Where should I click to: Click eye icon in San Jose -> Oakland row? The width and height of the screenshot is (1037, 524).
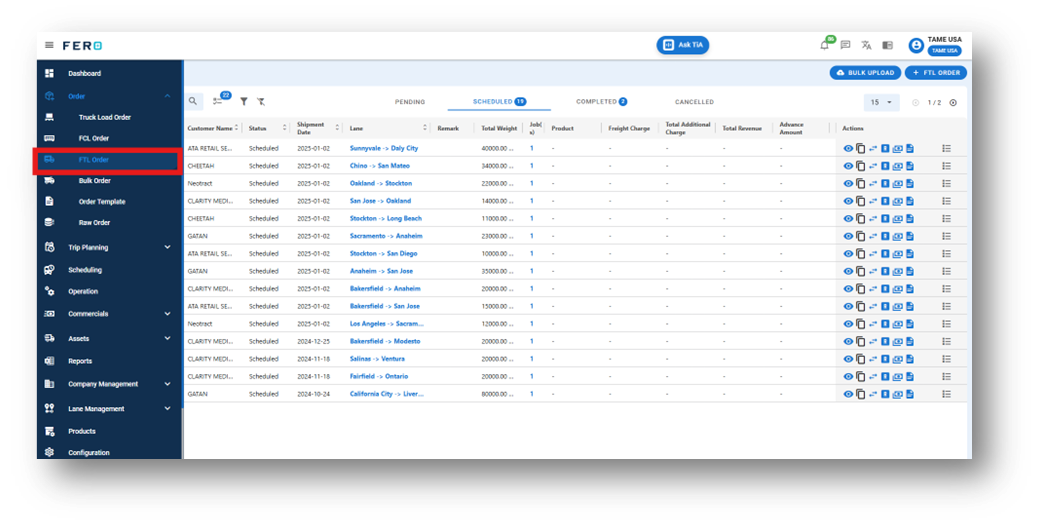pyautogui.click(x=848, y=201)
